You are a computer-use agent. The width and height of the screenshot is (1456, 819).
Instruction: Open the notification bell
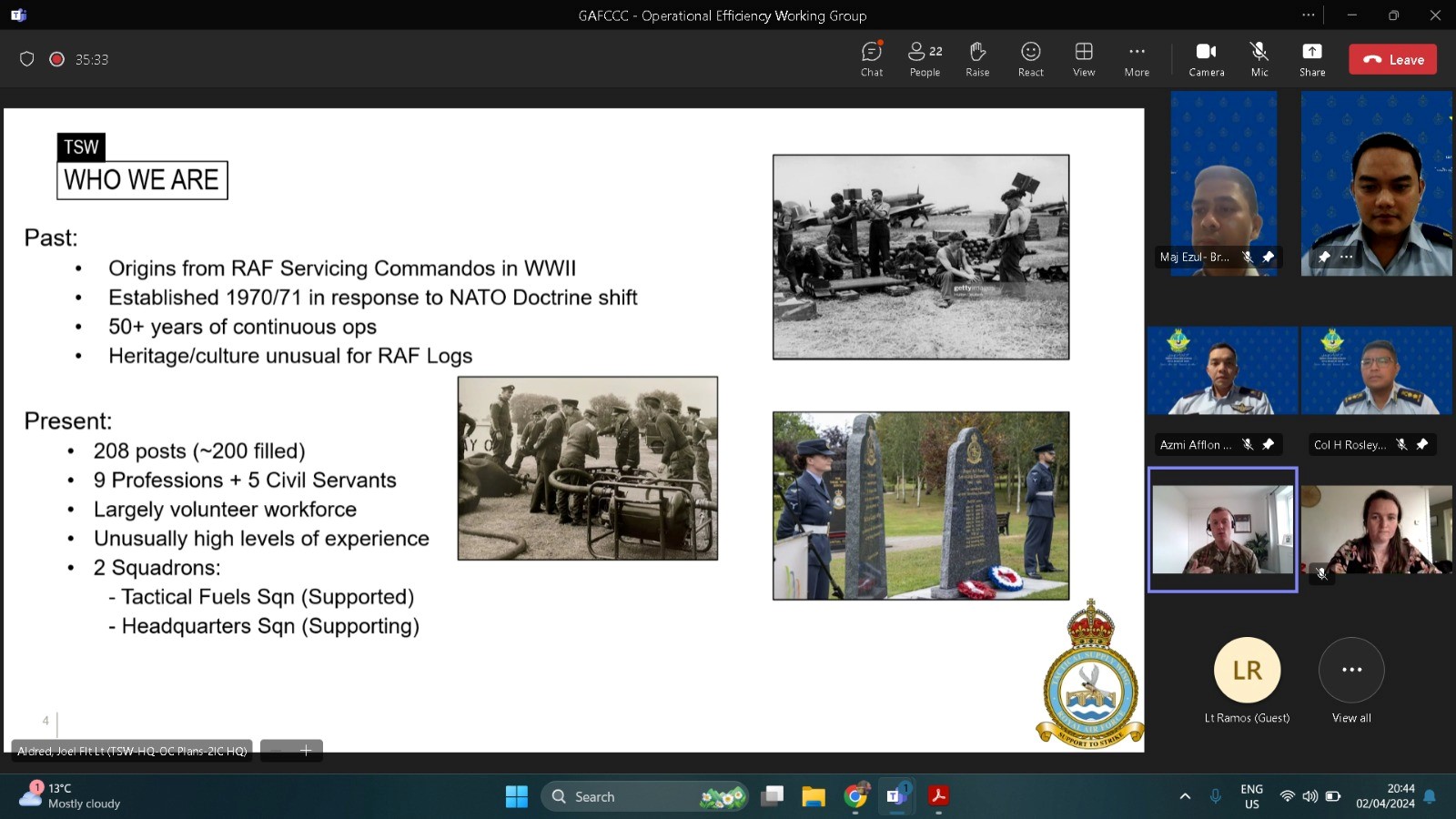1430,796
